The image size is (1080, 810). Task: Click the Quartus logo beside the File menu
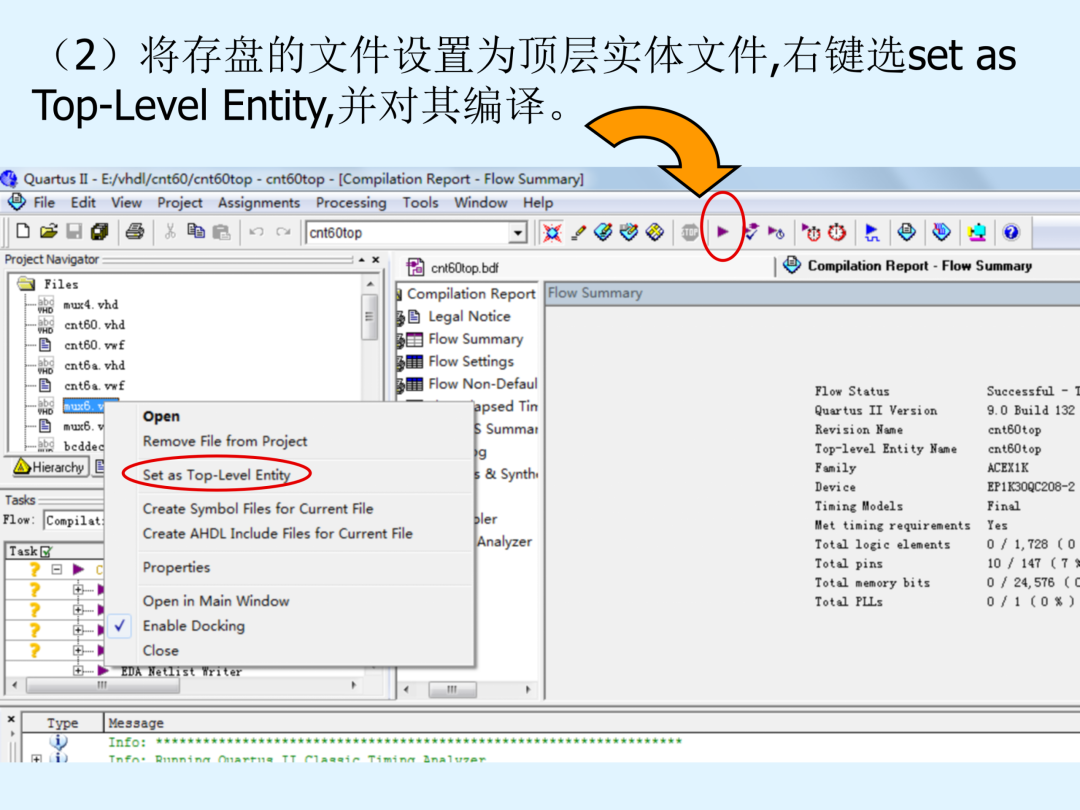pyautogui.click(x=17, y=202)
